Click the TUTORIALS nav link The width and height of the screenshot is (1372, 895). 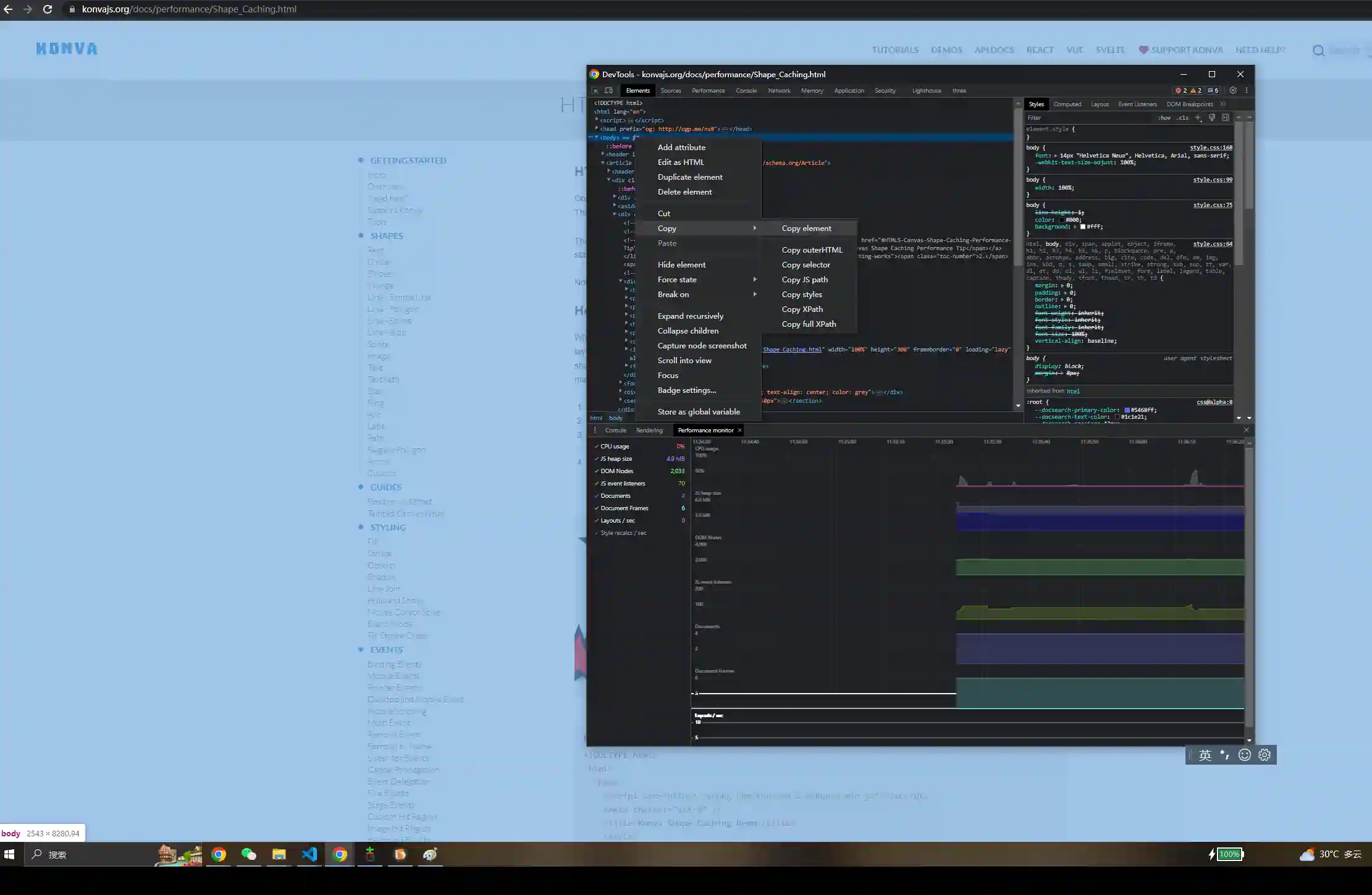coord(895,50)
